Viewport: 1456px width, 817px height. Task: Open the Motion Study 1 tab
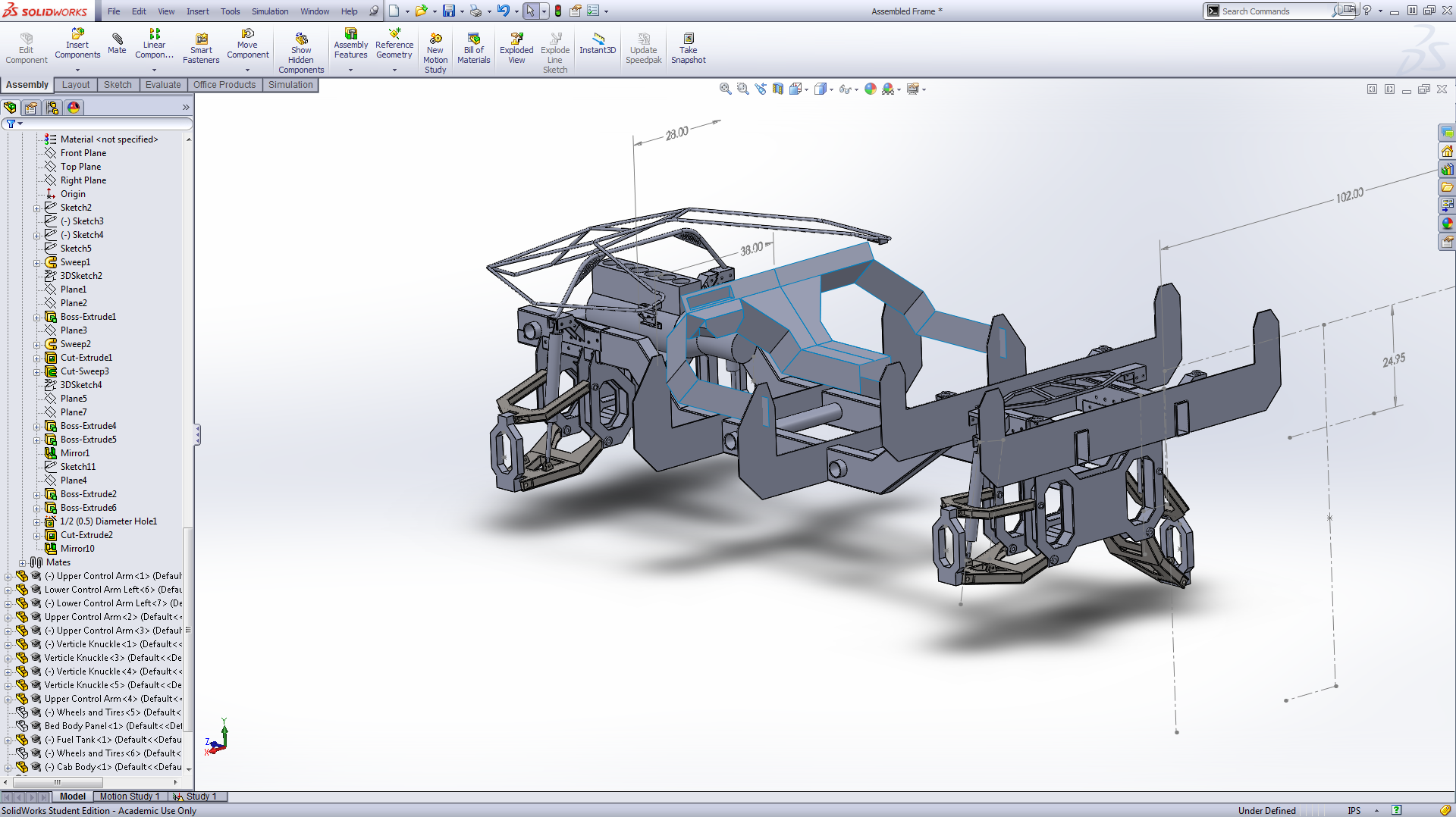(x=130, y=797)
